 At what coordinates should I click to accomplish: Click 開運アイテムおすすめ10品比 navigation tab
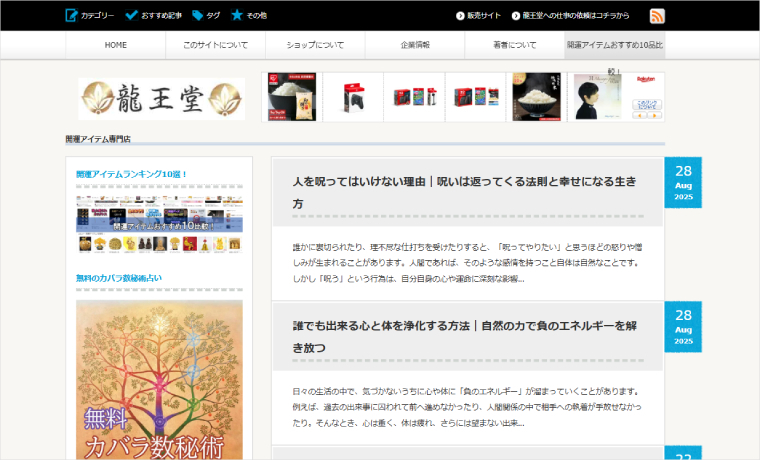tap(614, 45)
